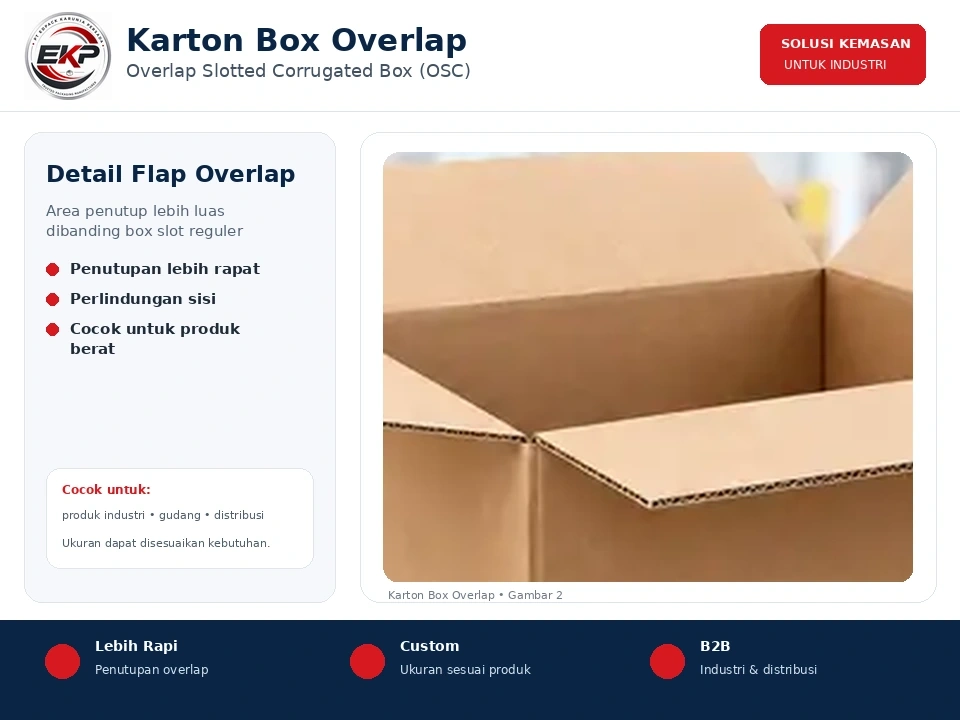Click the 'Custom' footer heading
960x720 pixels.
pos(429,646)
